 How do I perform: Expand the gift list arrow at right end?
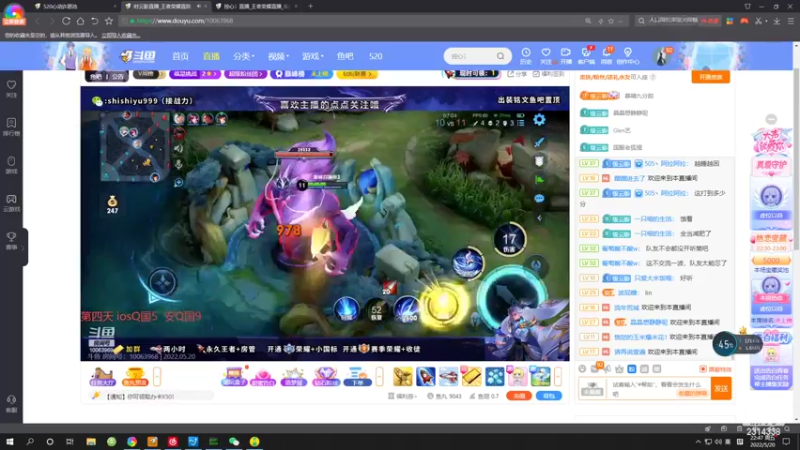pos(558,377)
